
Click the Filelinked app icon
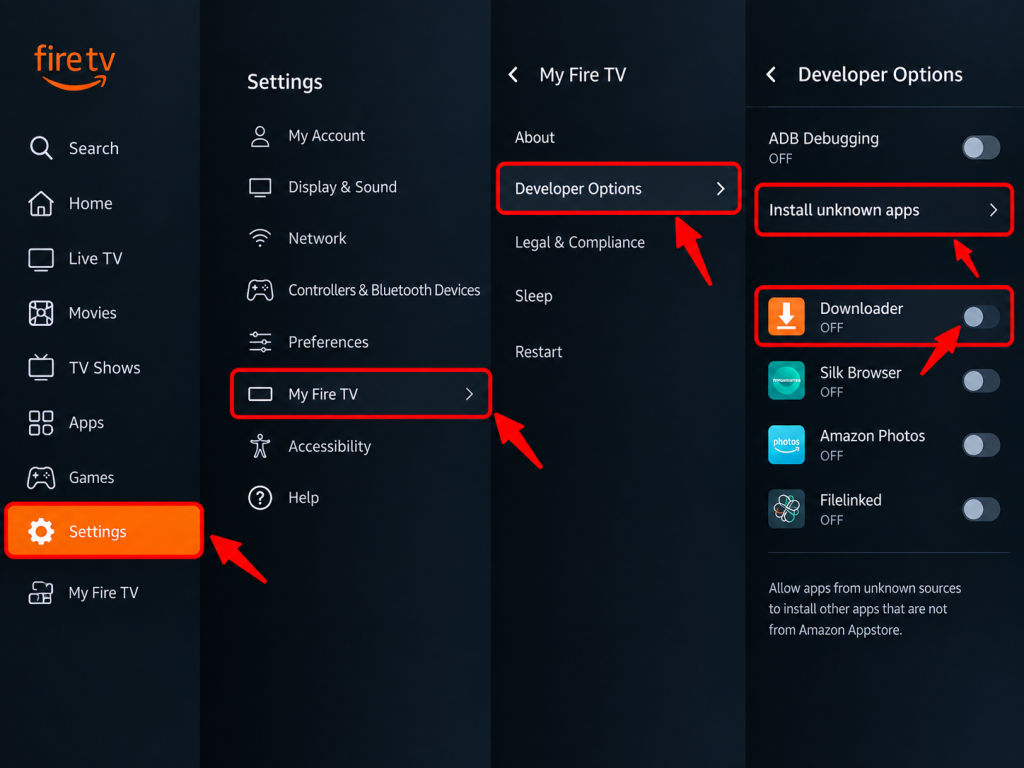pyautogui.click(x=786, y=509)
